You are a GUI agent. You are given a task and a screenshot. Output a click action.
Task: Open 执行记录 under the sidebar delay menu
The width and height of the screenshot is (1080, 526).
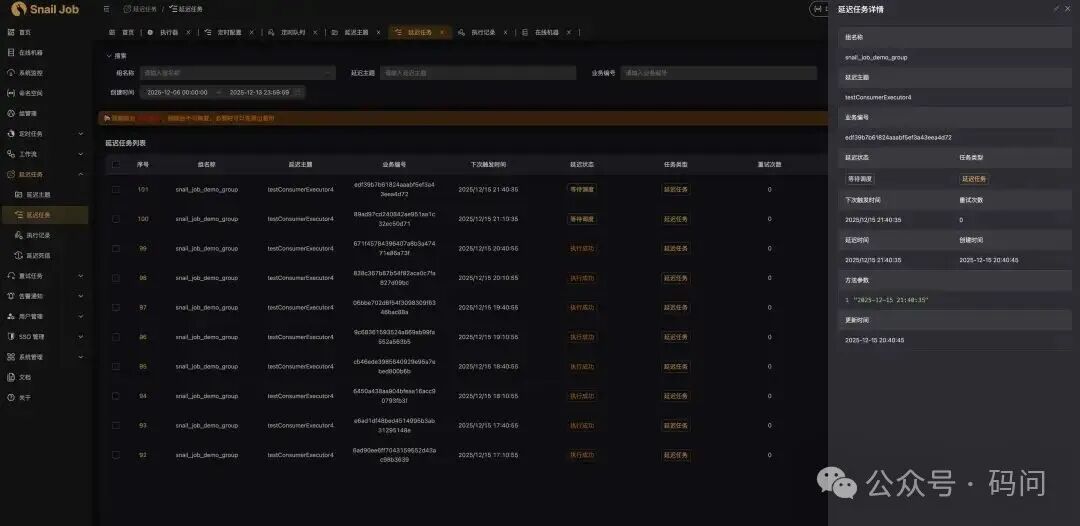click(38, 235)
